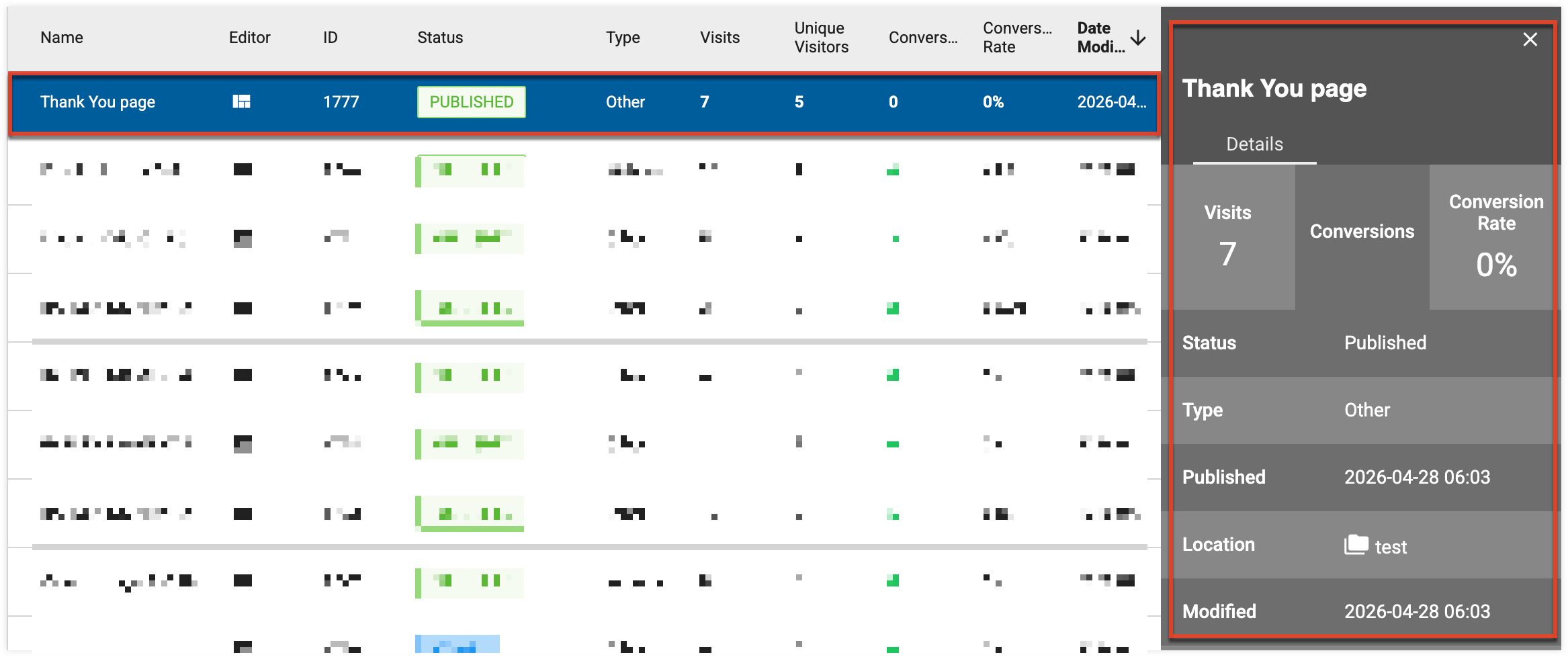Click the Visits stat tile showing 7
Screen dimensions: 1568x657
[x=1228, y=237]
